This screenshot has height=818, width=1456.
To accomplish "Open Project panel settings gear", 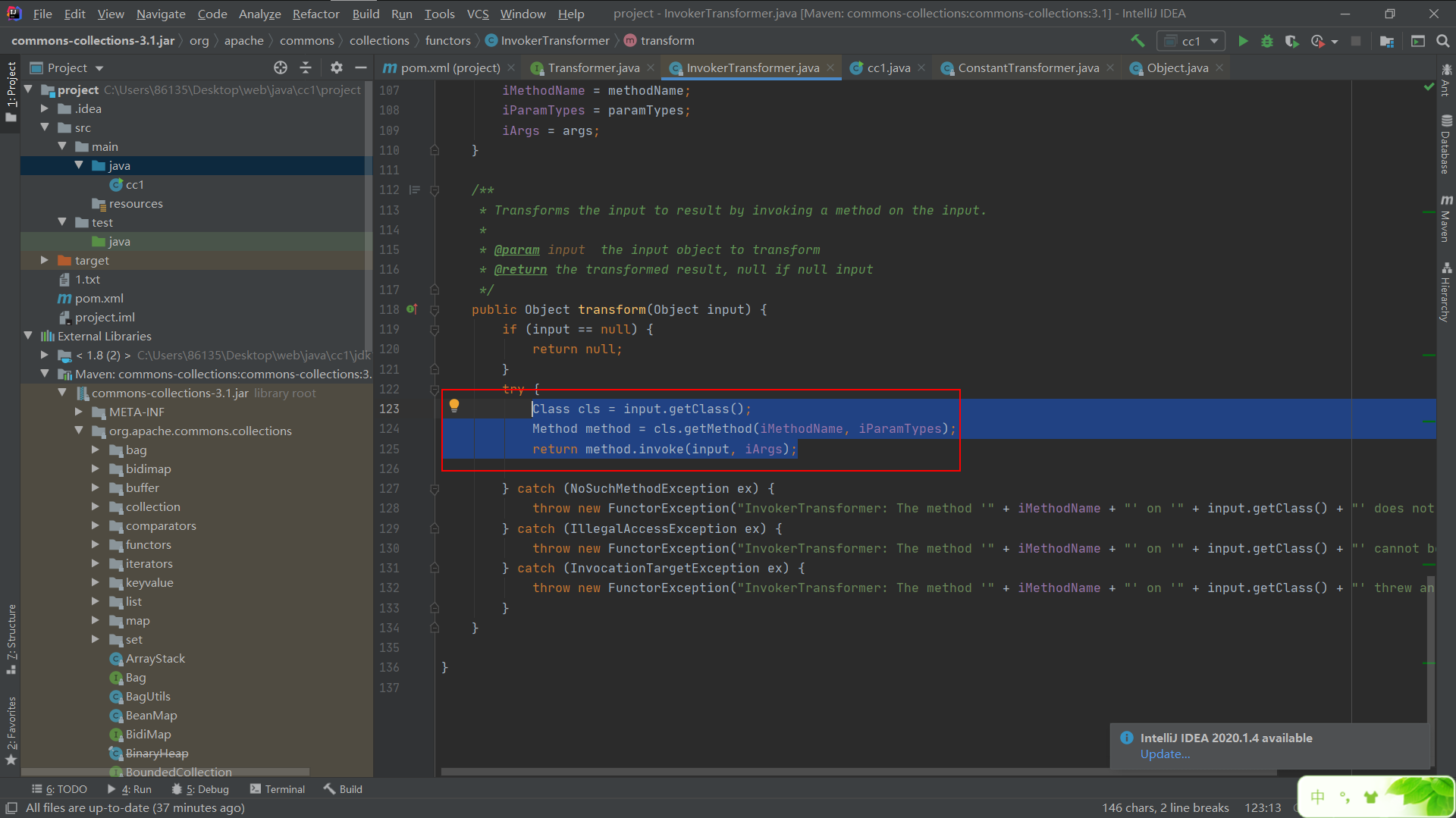I will coord(337,67).
